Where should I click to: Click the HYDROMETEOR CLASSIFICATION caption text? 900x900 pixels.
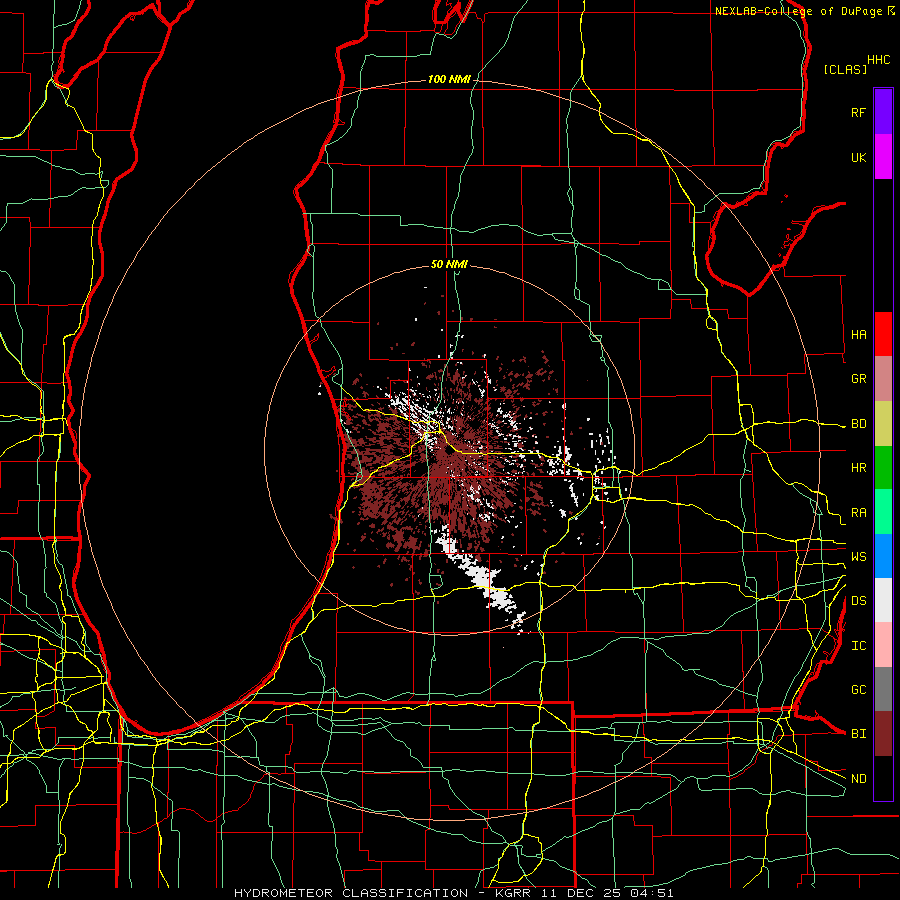click(x=351, y=893)
